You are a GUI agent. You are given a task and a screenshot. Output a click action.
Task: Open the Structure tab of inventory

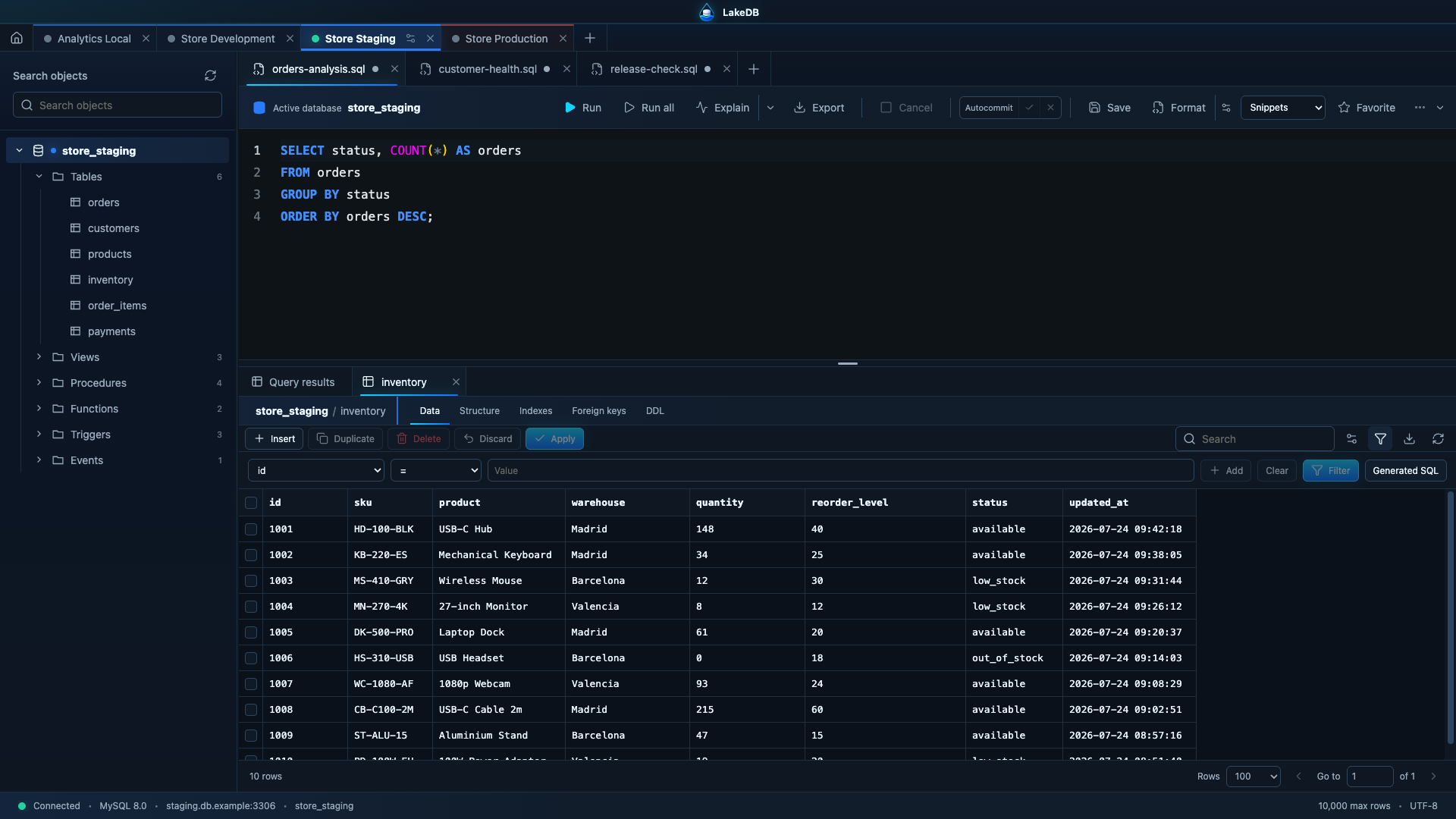click(479, 411)
